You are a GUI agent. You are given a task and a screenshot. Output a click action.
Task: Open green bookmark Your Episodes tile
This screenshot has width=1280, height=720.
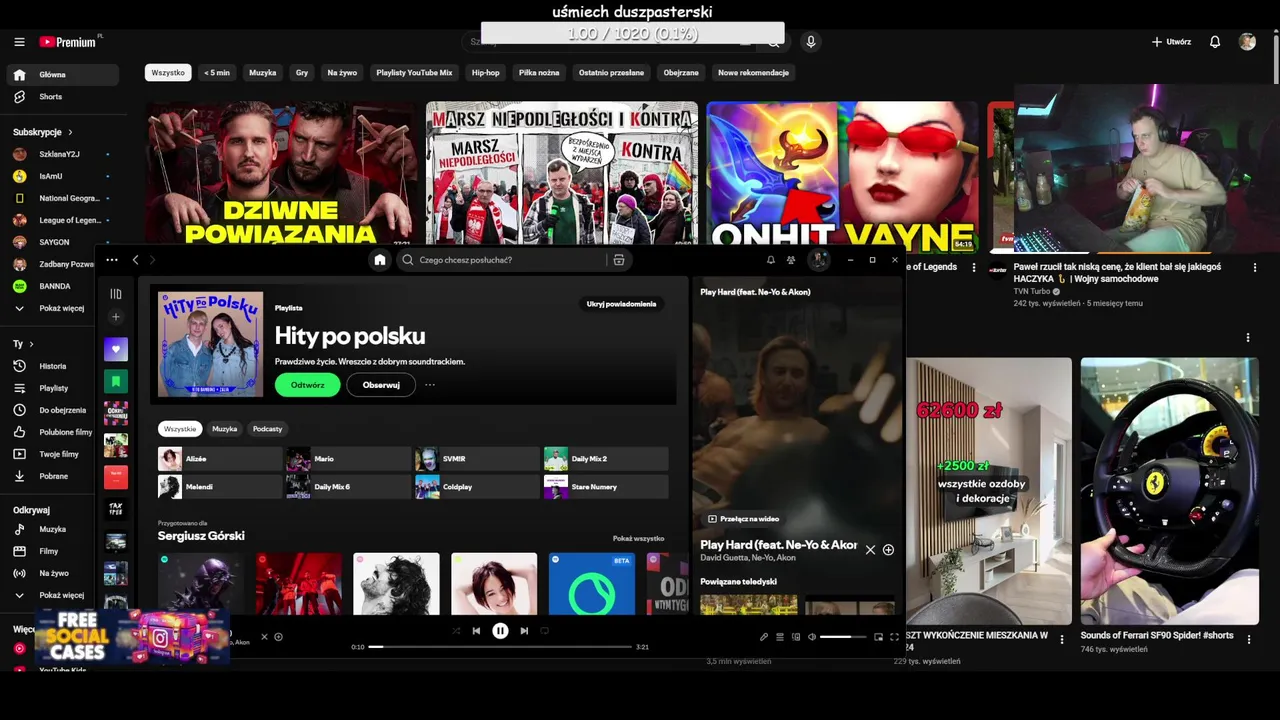pos(116,381)
